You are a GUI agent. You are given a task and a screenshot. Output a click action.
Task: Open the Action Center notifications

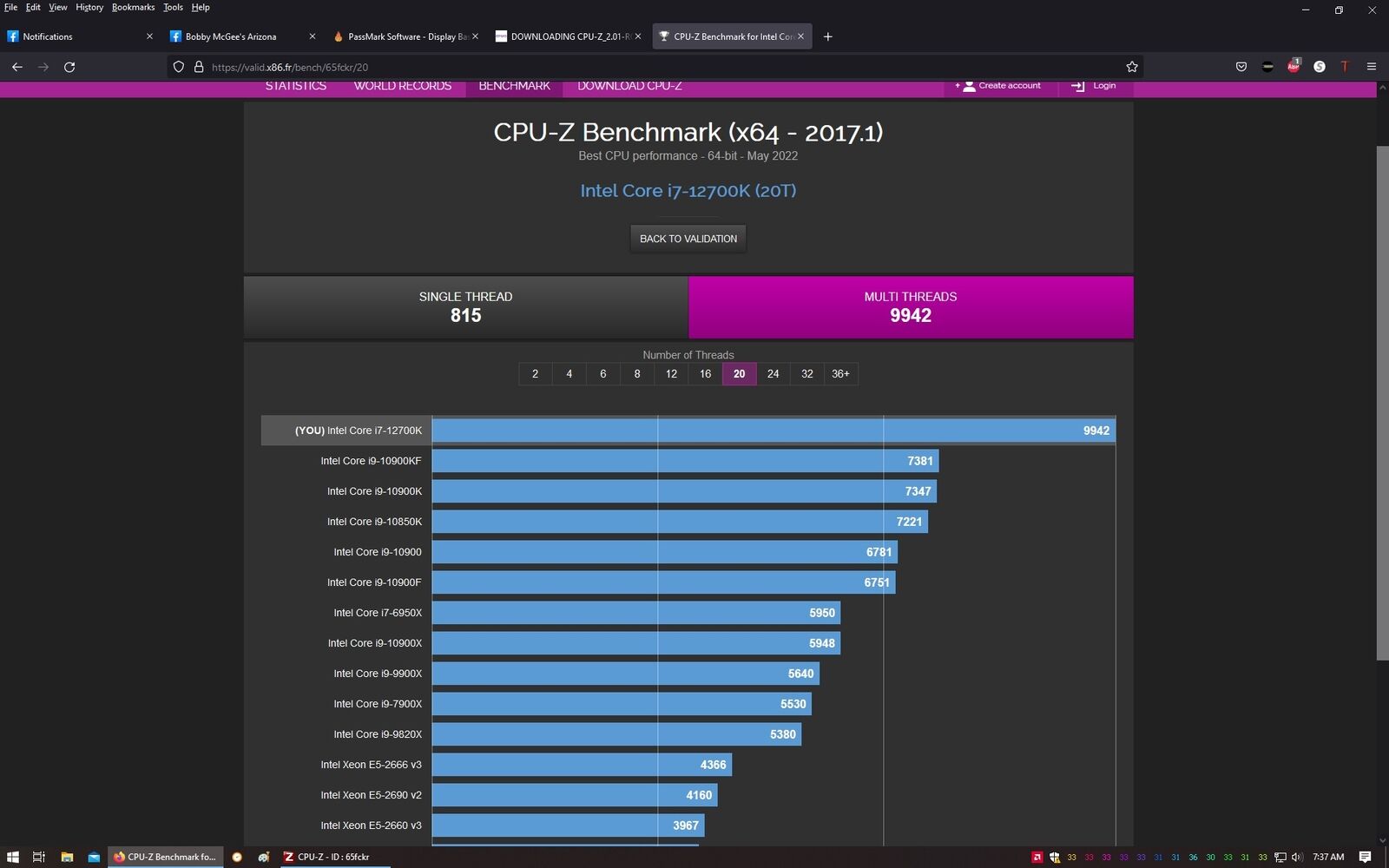coord(1365,857)
